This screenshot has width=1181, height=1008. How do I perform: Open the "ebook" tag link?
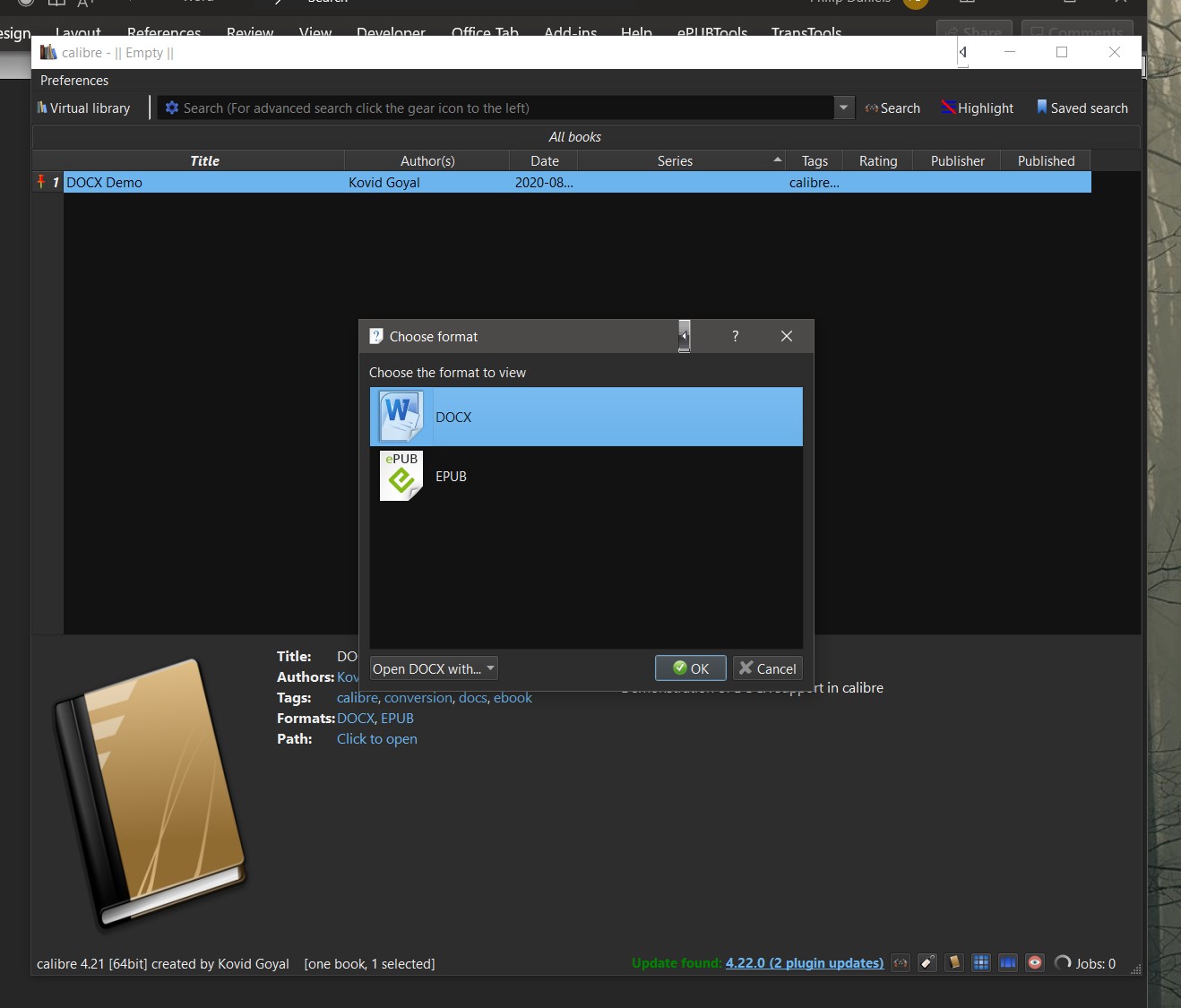[x=513, y=698]
